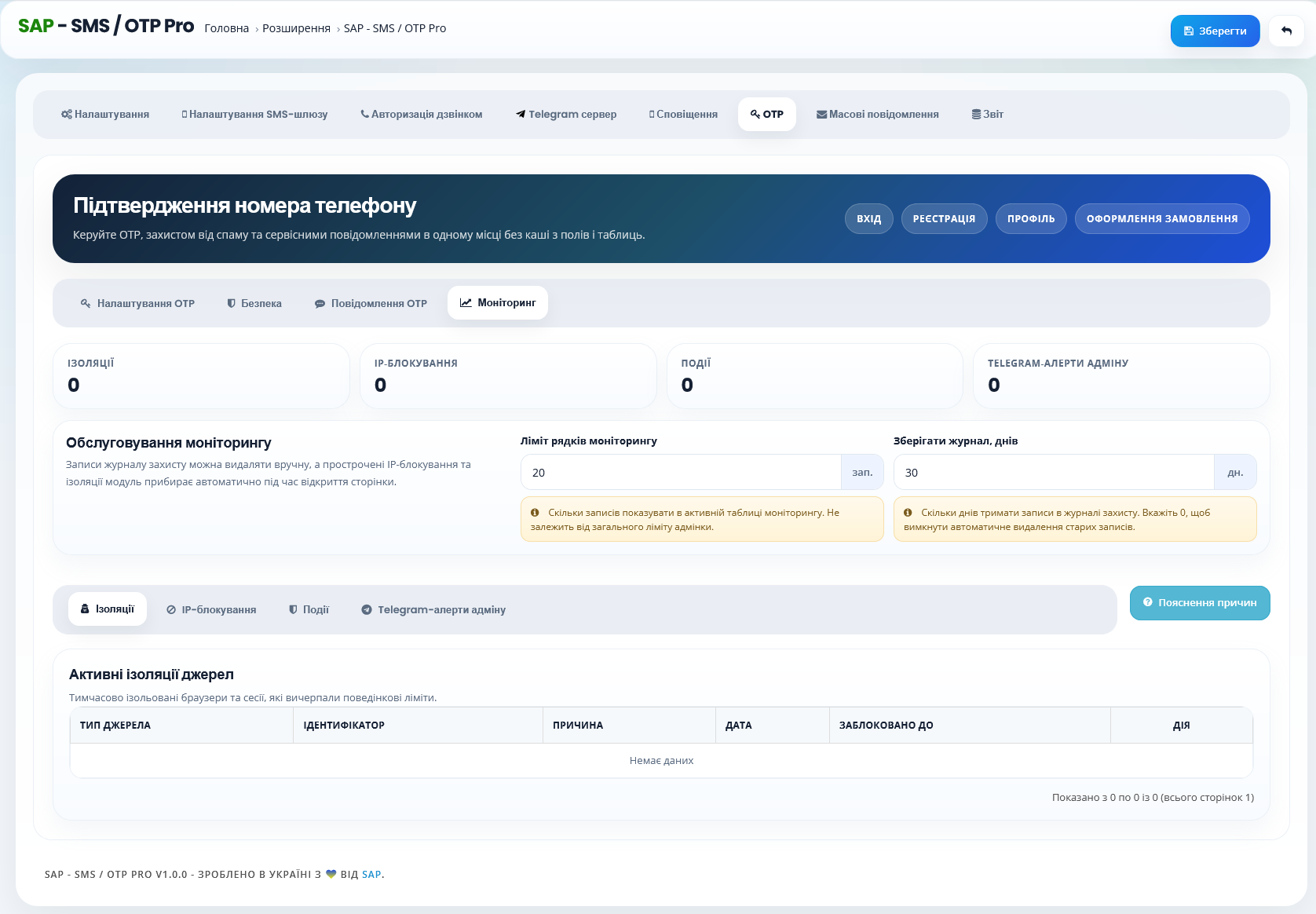Screen dimensions: 1316x914
Task: Click the РЕЄСТРАЦІЯ pill button
Action: [944, 218]
